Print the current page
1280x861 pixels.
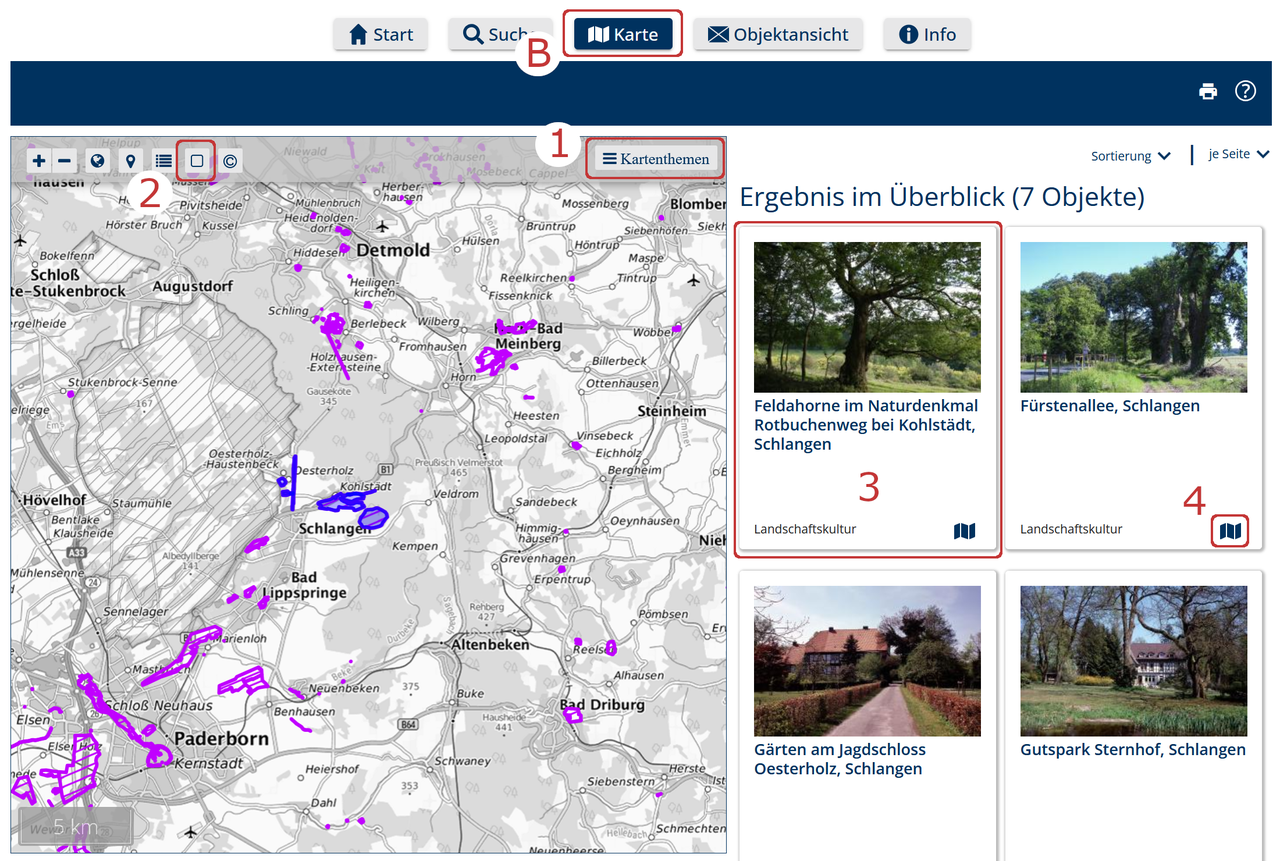pyautogui.click(x=1208, y=92)
